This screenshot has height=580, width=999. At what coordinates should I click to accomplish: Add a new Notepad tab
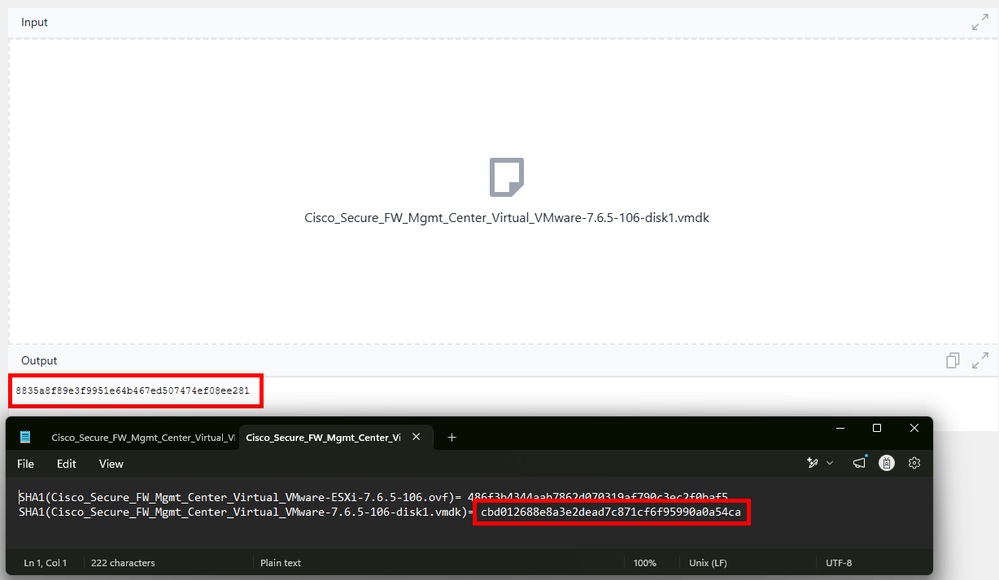point(452,437)
